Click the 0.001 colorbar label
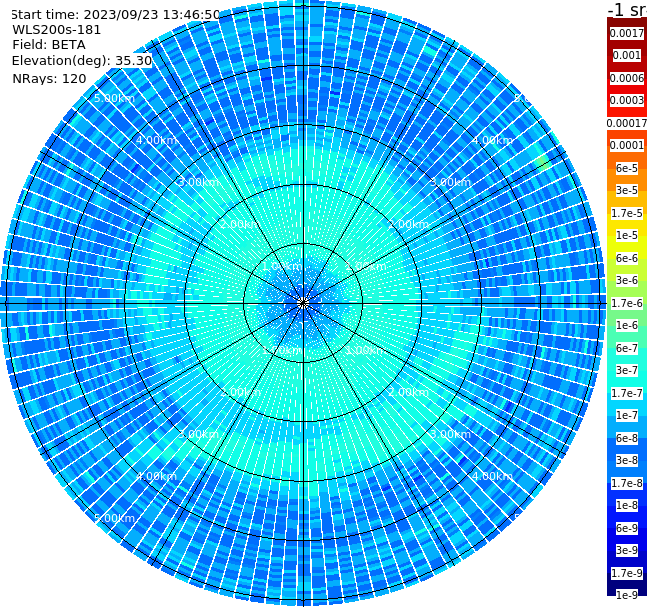Viewport: 647px width, 607px height. [x=627, y=55]
